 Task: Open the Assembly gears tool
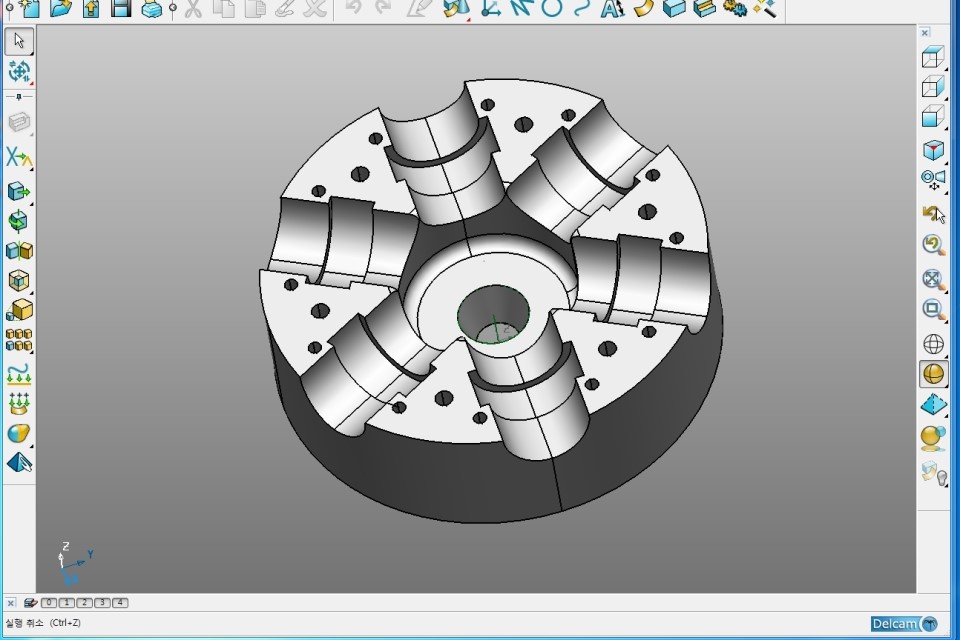click(735, 8)
